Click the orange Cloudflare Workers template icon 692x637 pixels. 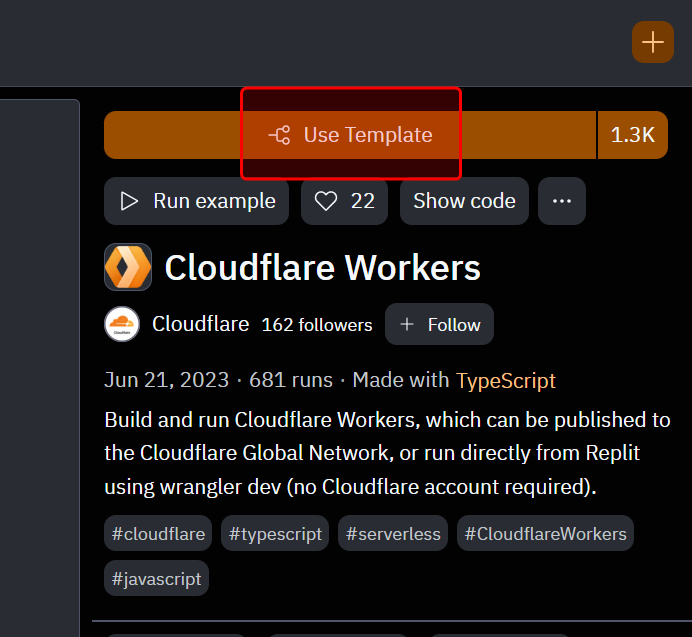point(128,267)
